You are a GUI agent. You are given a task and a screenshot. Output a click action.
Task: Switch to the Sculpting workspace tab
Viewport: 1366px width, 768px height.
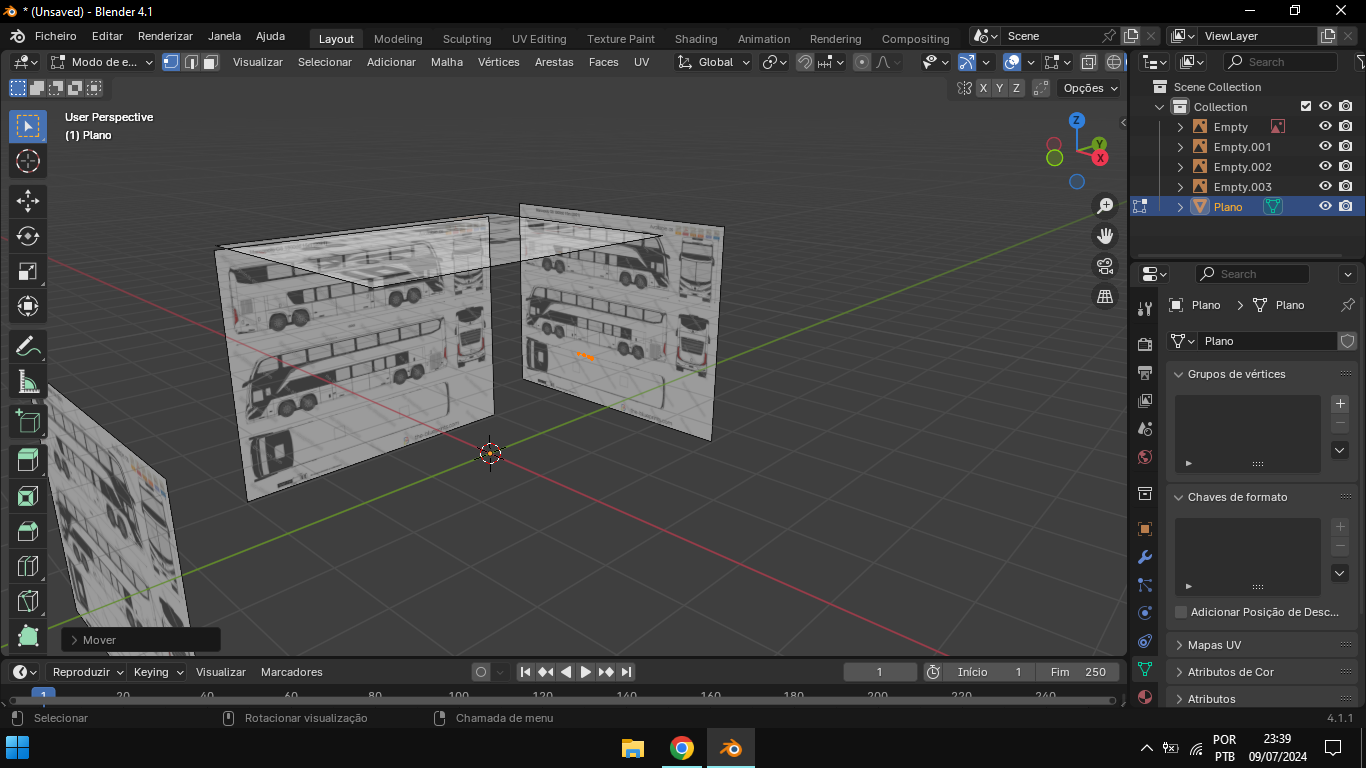467,39
